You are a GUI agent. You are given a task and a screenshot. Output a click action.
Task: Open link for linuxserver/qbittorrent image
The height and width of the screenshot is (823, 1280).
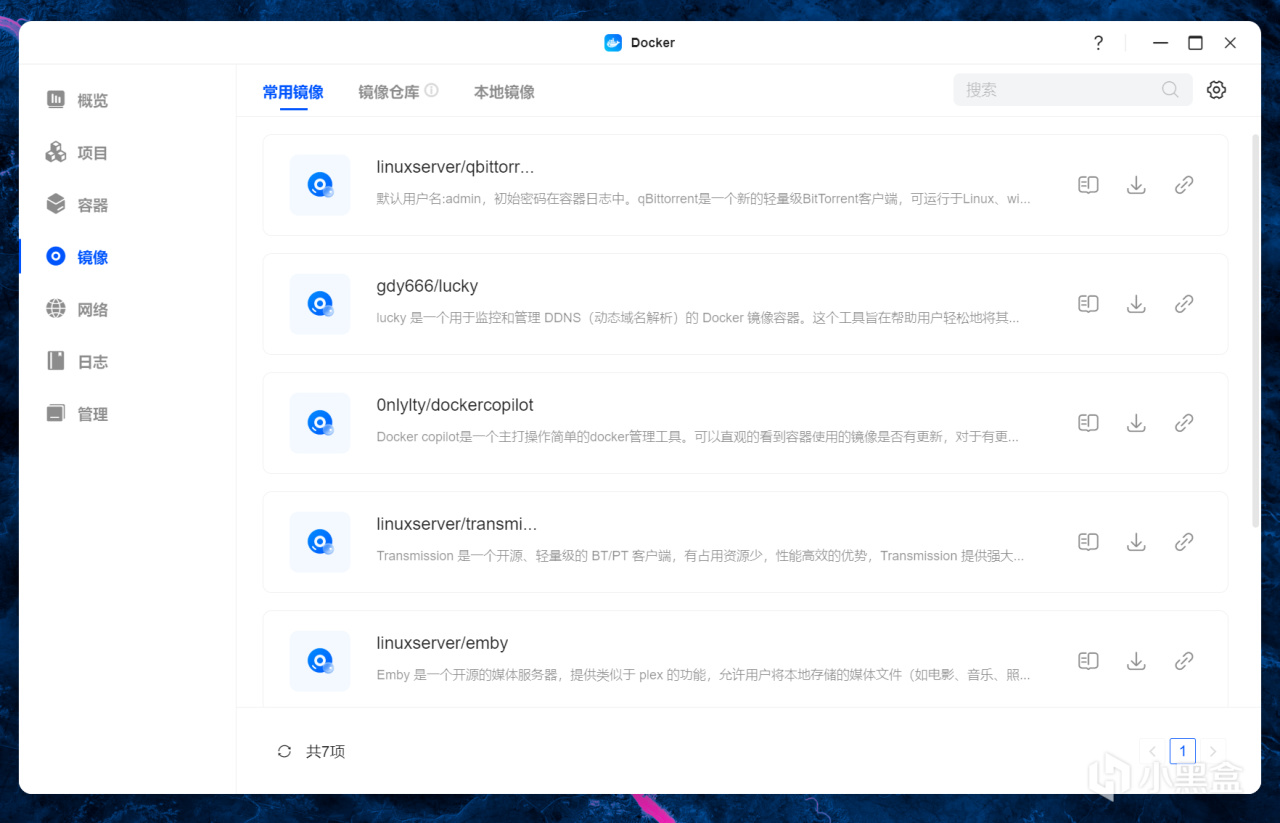click(1184, 185)
